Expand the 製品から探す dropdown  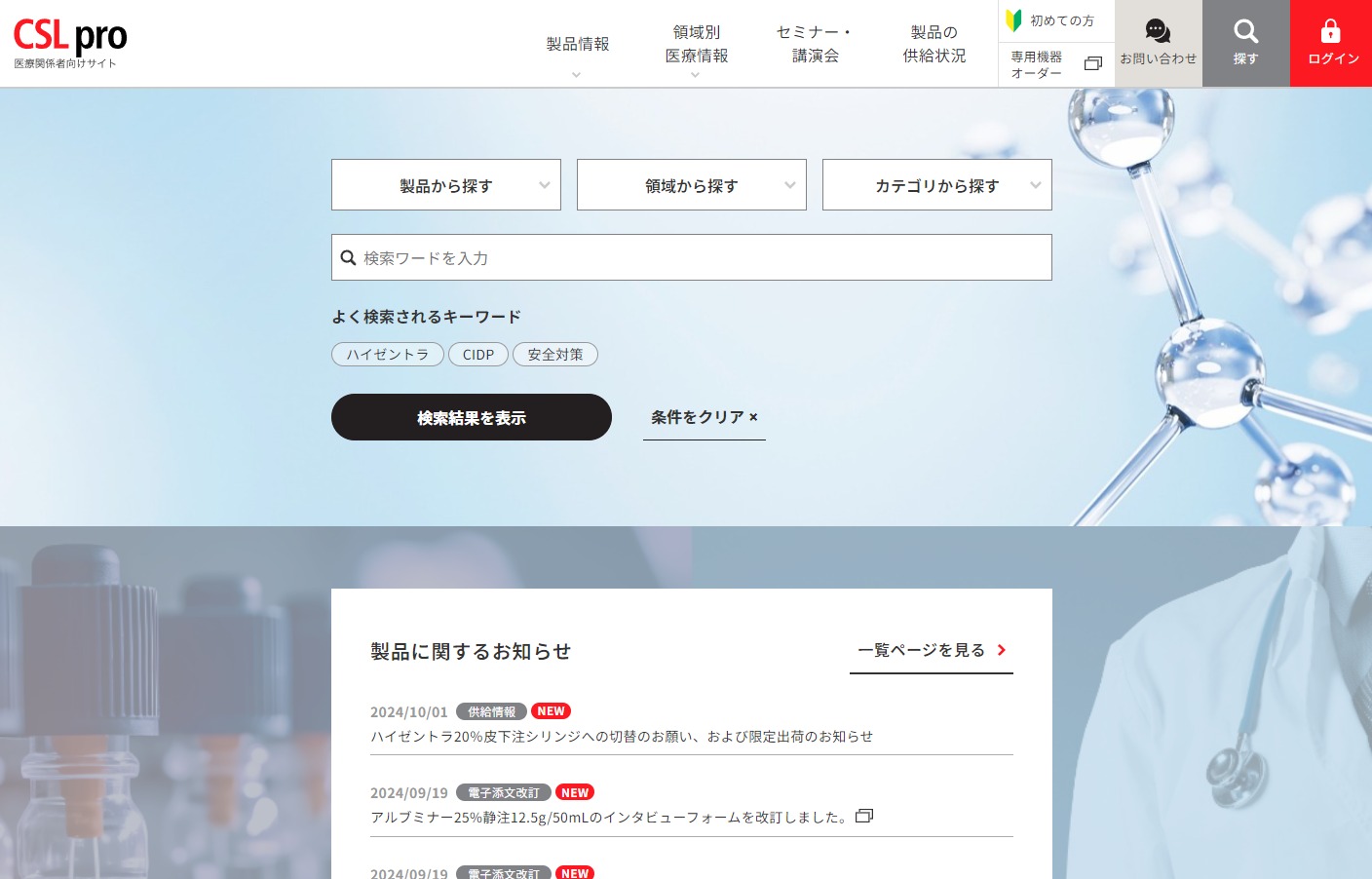[446, 185]
